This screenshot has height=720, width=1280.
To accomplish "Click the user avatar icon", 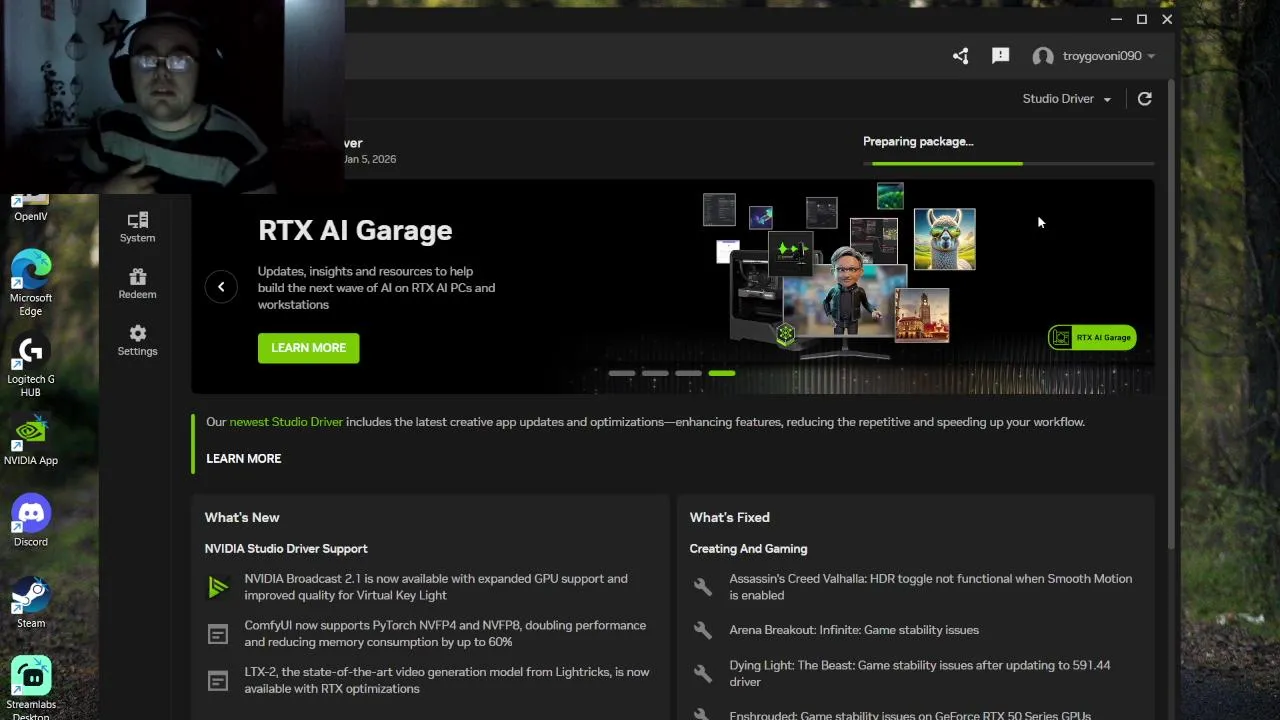I will pos(1043,56).
